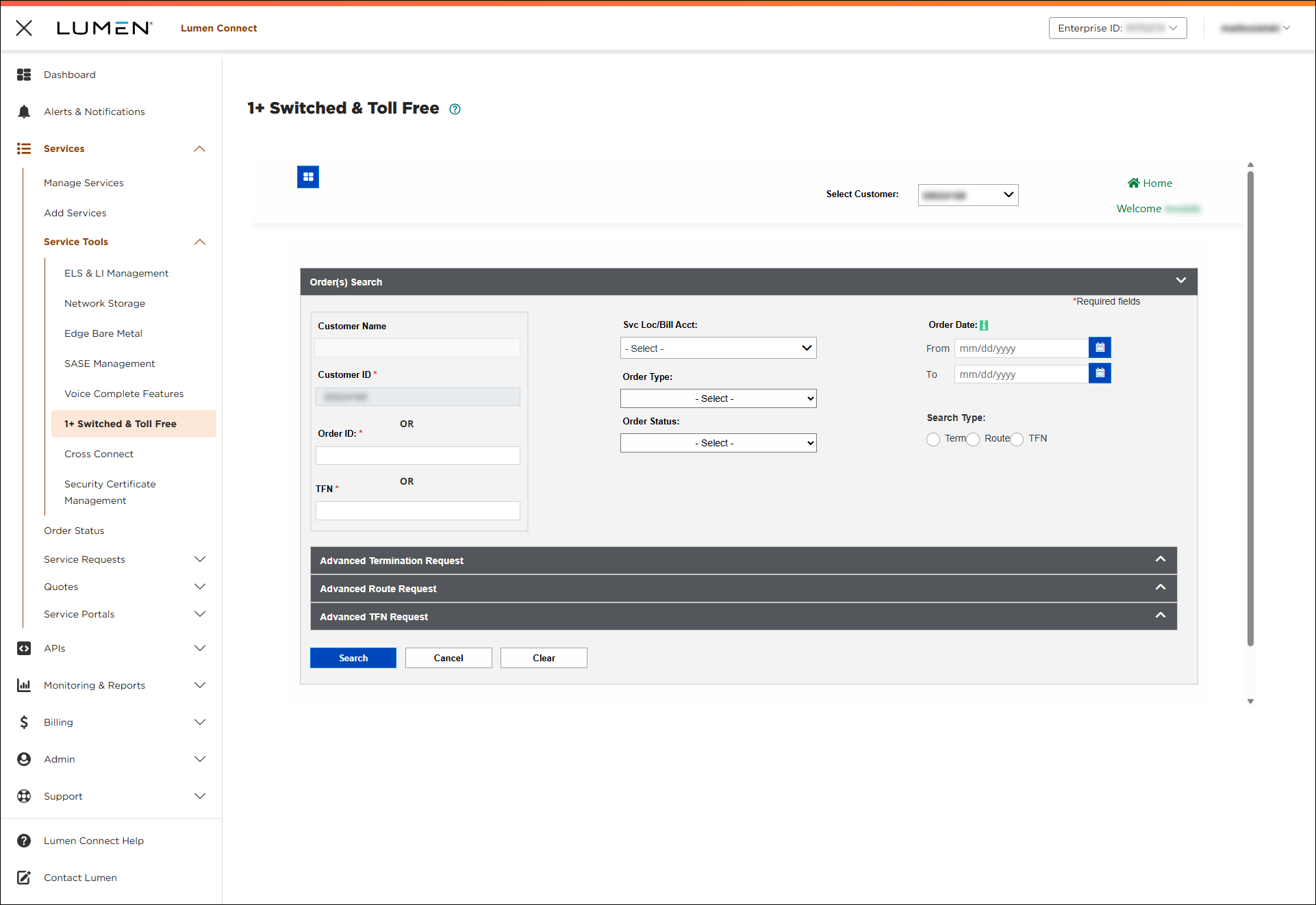Click the Admin person icon

(24, 759)
